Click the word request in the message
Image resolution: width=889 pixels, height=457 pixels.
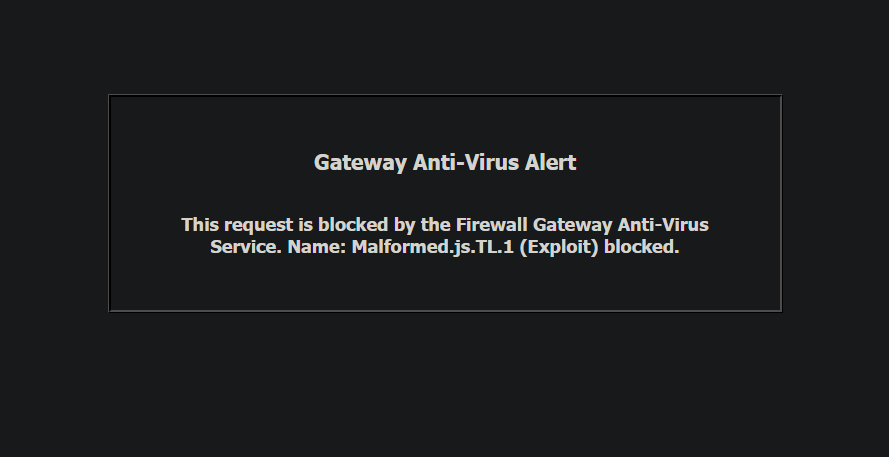click(260, 226)
